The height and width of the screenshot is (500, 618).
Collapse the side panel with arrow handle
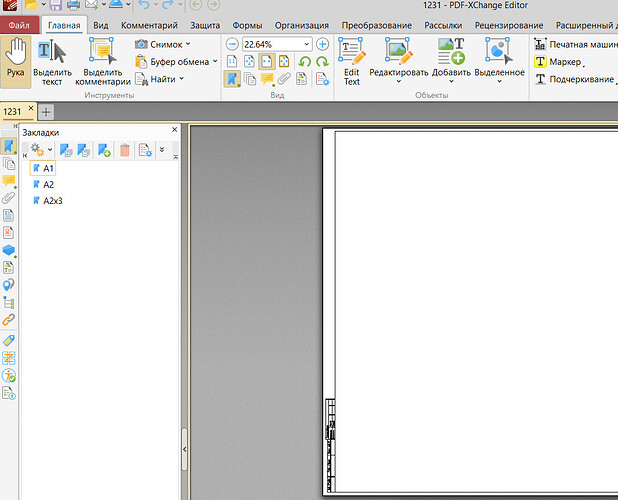click(x=184, y=449)
